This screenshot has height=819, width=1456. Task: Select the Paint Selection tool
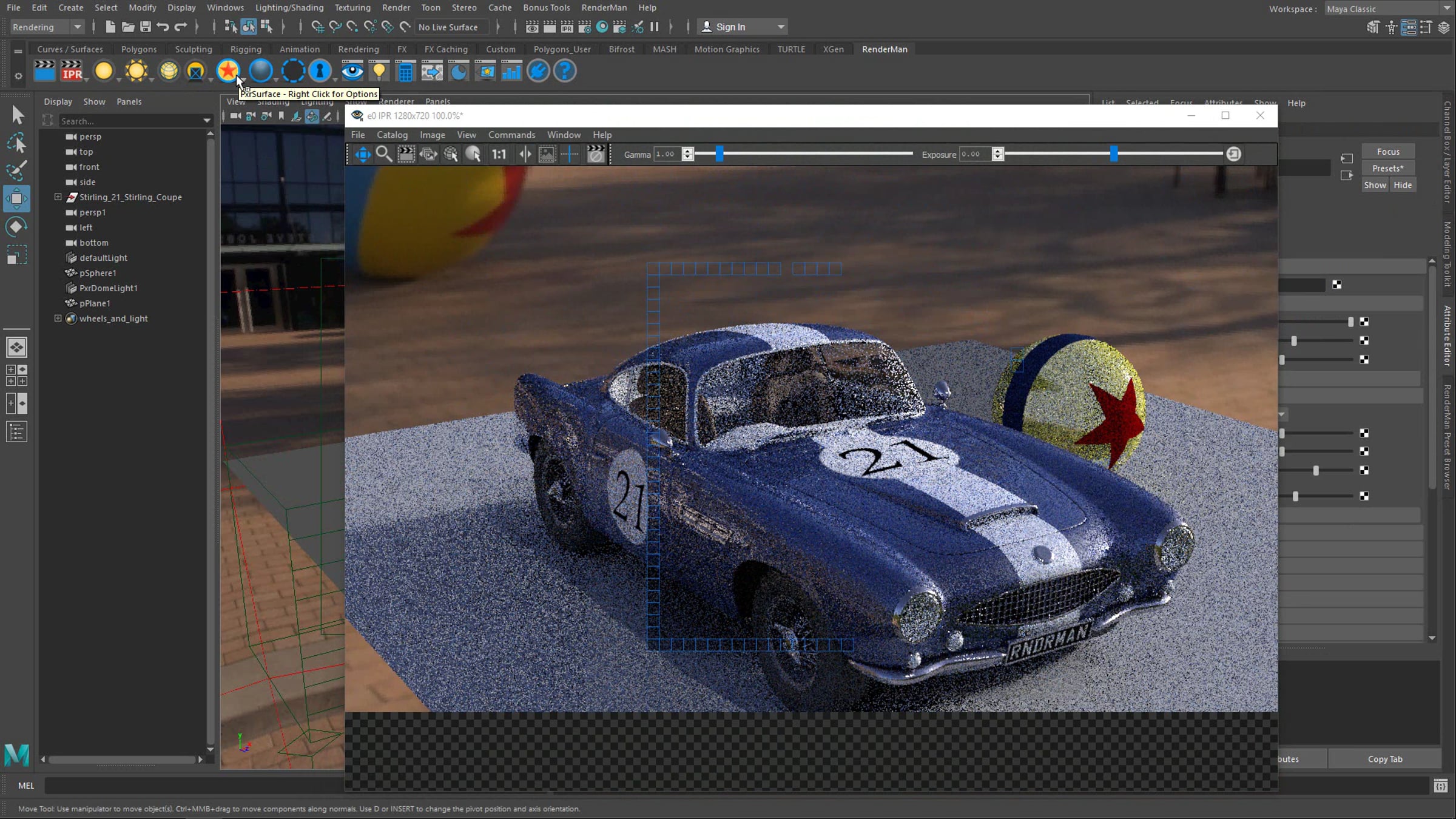[x=16, y=170]
